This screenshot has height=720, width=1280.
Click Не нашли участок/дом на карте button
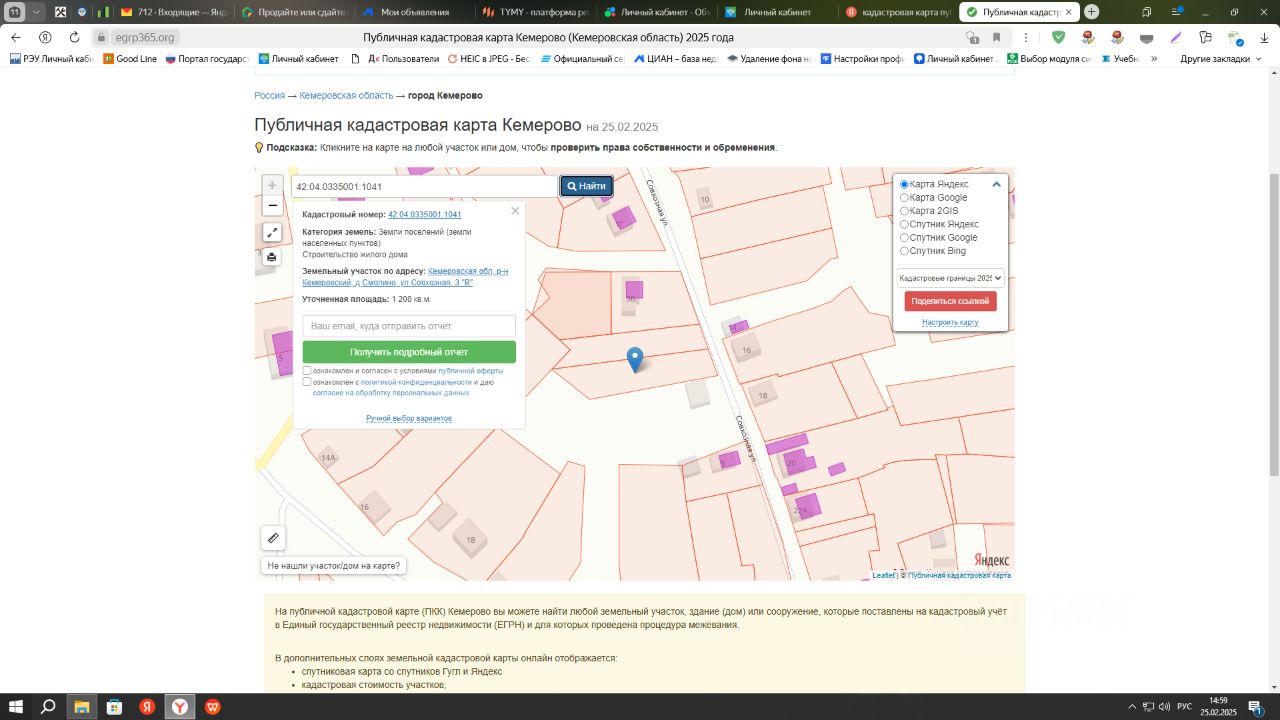[334, 566]
